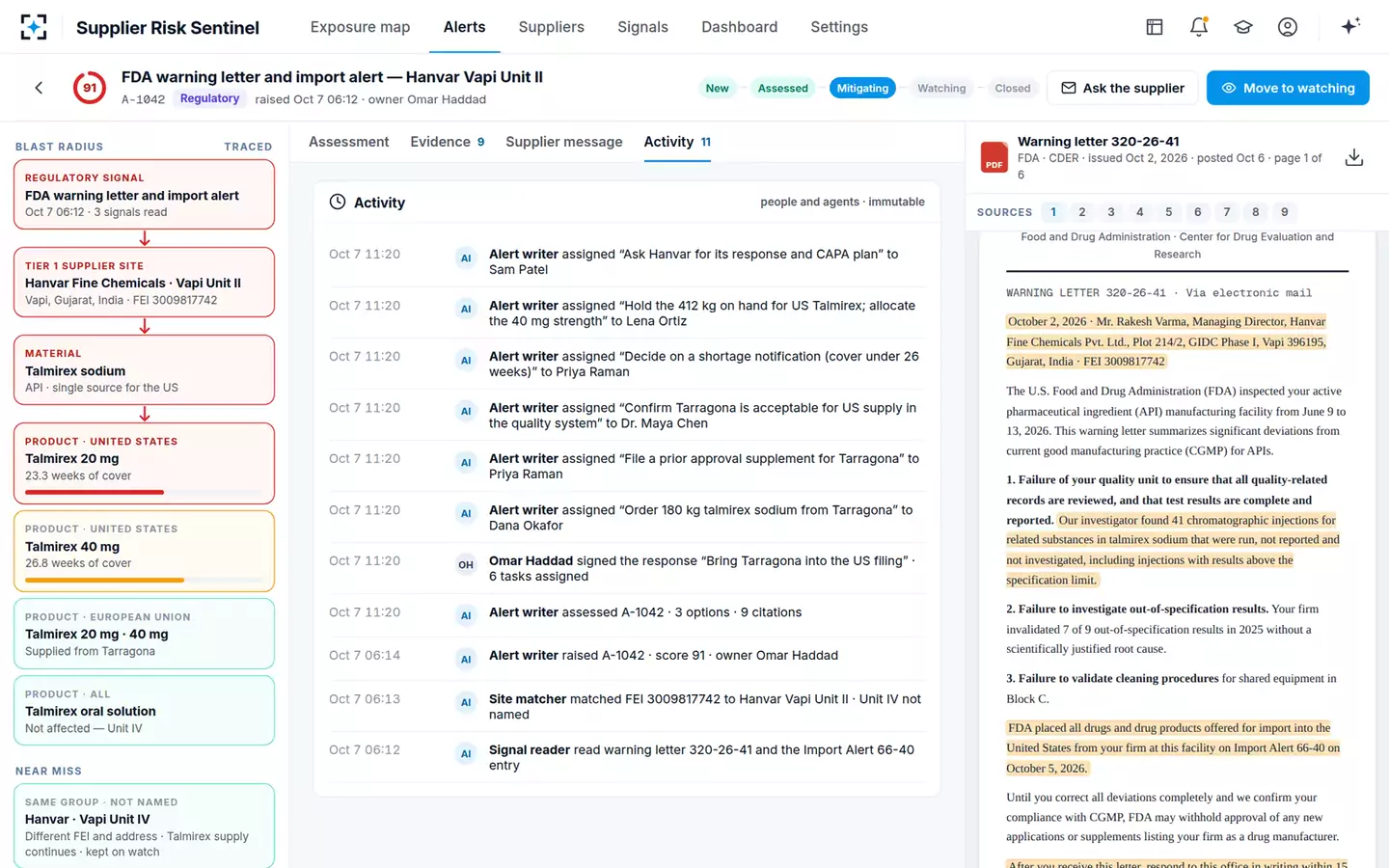Click AI avatar on Site matcher row

click(466, 703)
